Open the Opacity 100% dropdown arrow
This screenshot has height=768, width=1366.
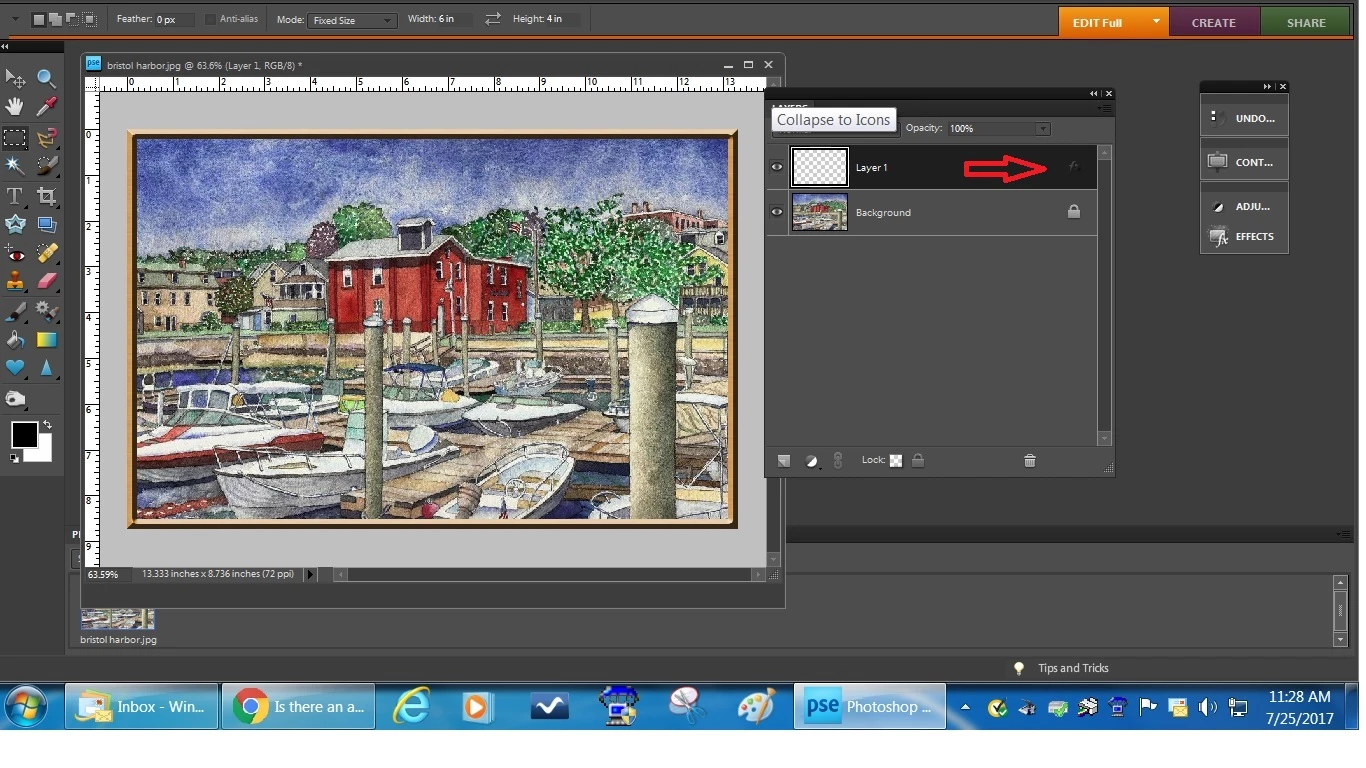click(x=1043, y=129)
